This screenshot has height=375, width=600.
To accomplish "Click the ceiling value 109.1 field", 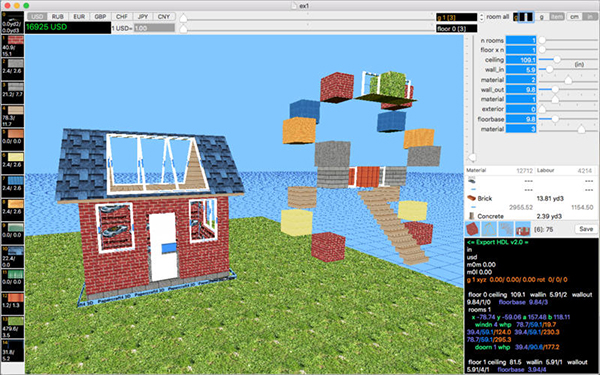I will pyautogui.click(x=521, y=60).
